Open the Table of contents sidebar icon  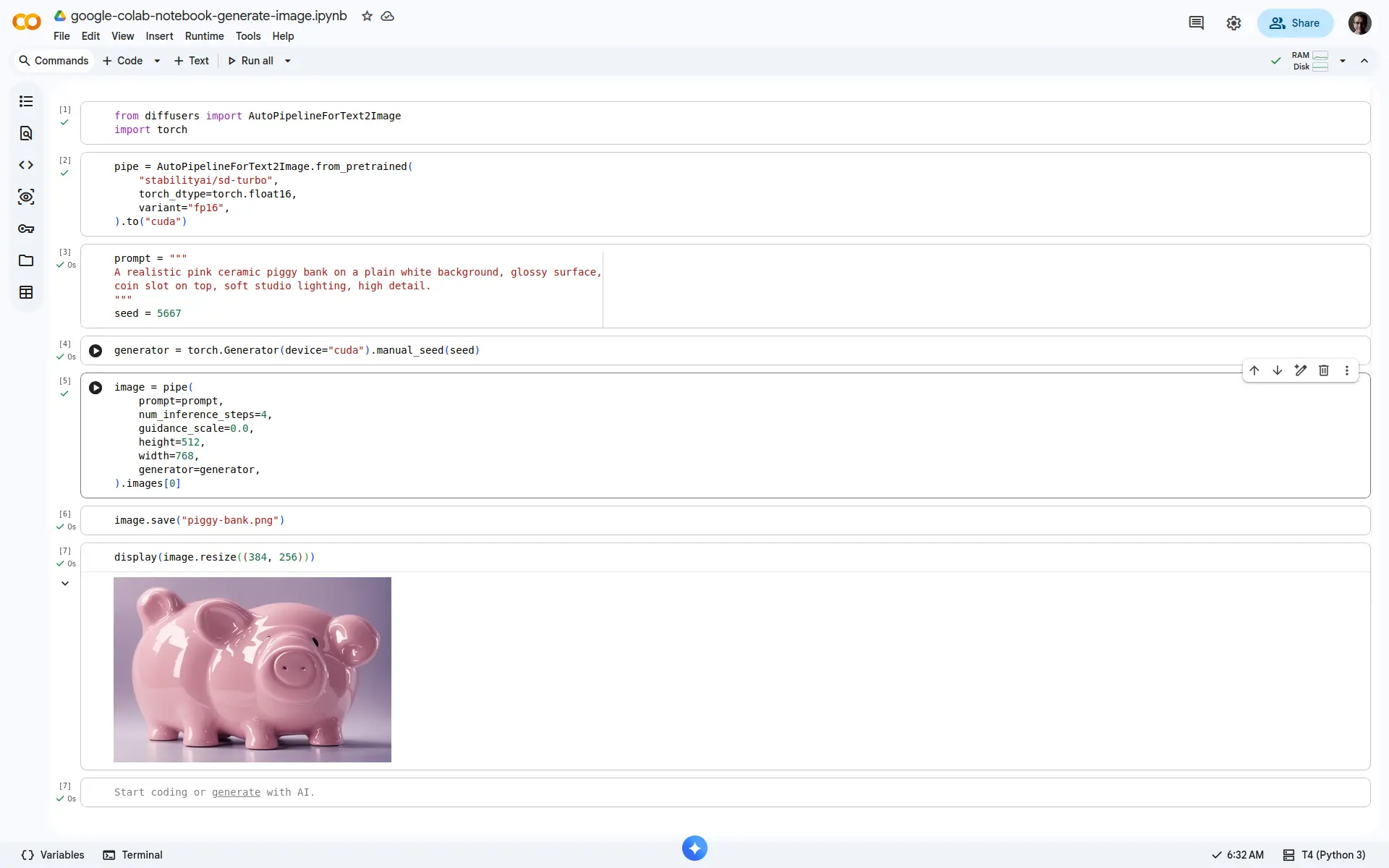(x=26, y=101)
